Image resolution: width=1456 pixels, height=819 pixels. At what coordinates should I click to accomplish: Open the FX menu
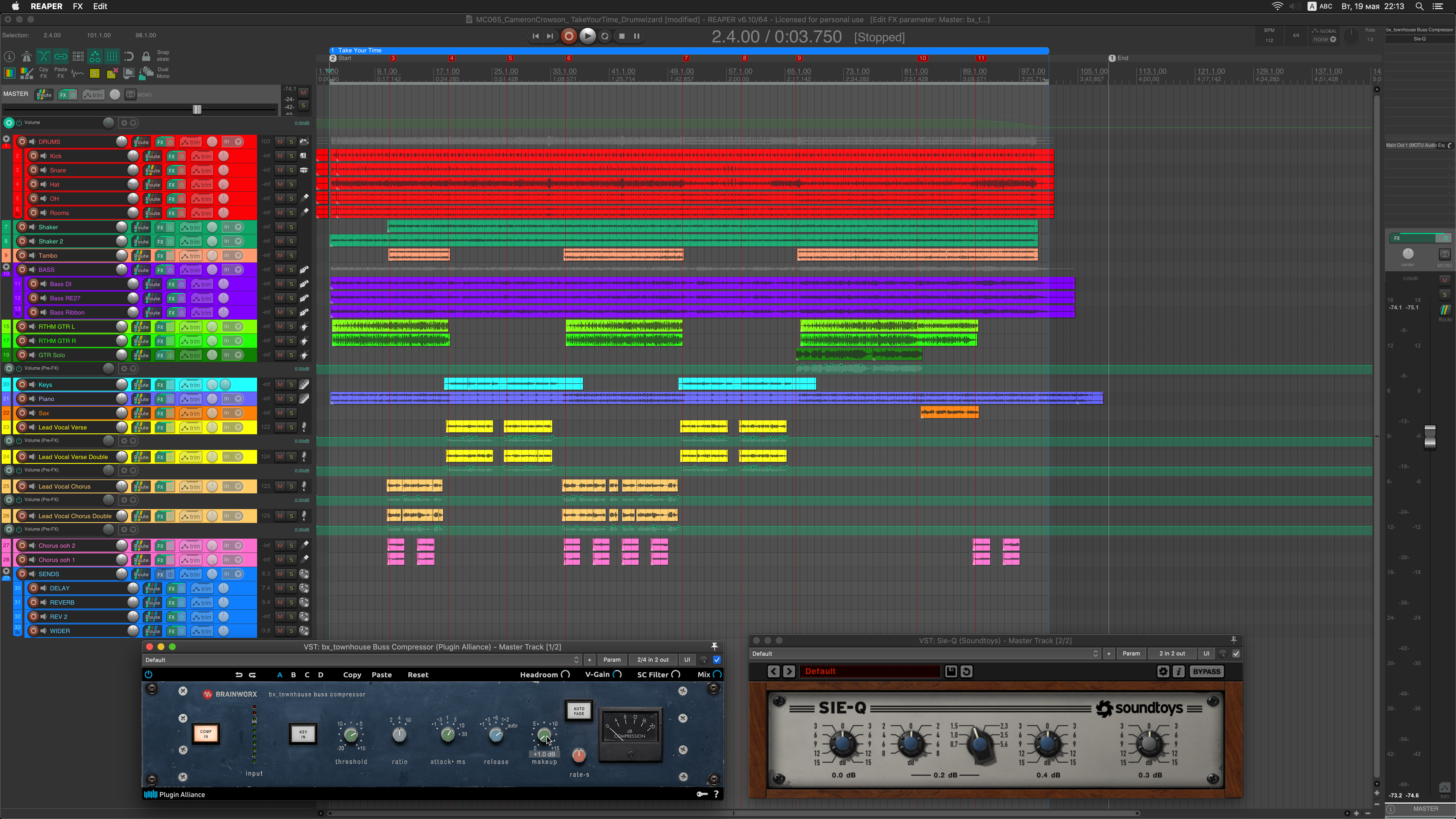(x=77, y=6)
